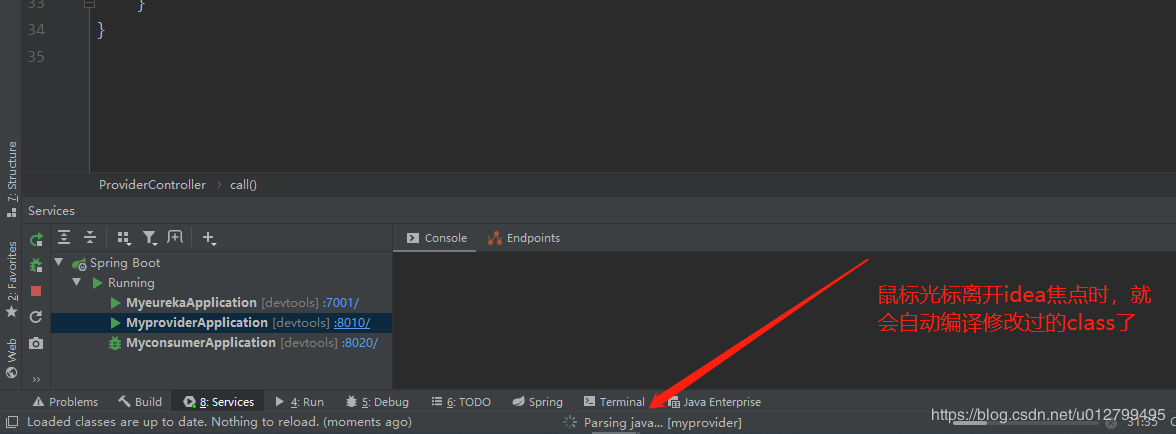This screenshot has height=434, width=1176.
Task: Open the Web side panel
Action: pos(11,359)
